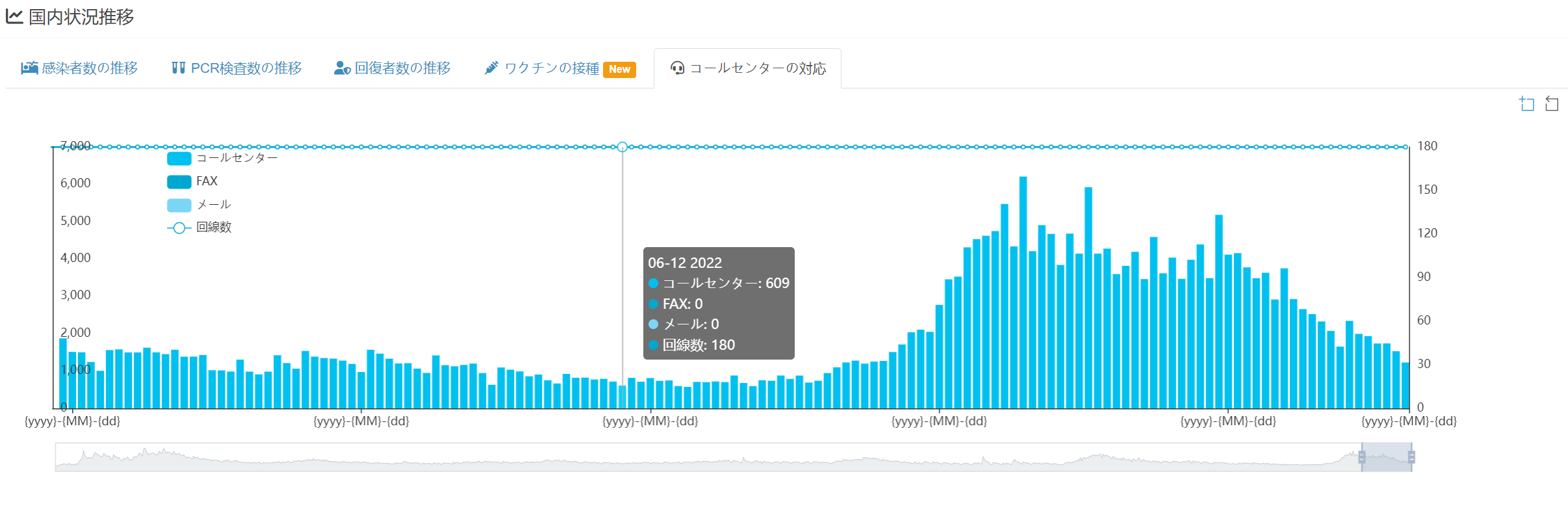Click the tallest bar in the chart
The width and height of the screenshot is (1568, 515).
(x=1023, y=293)
